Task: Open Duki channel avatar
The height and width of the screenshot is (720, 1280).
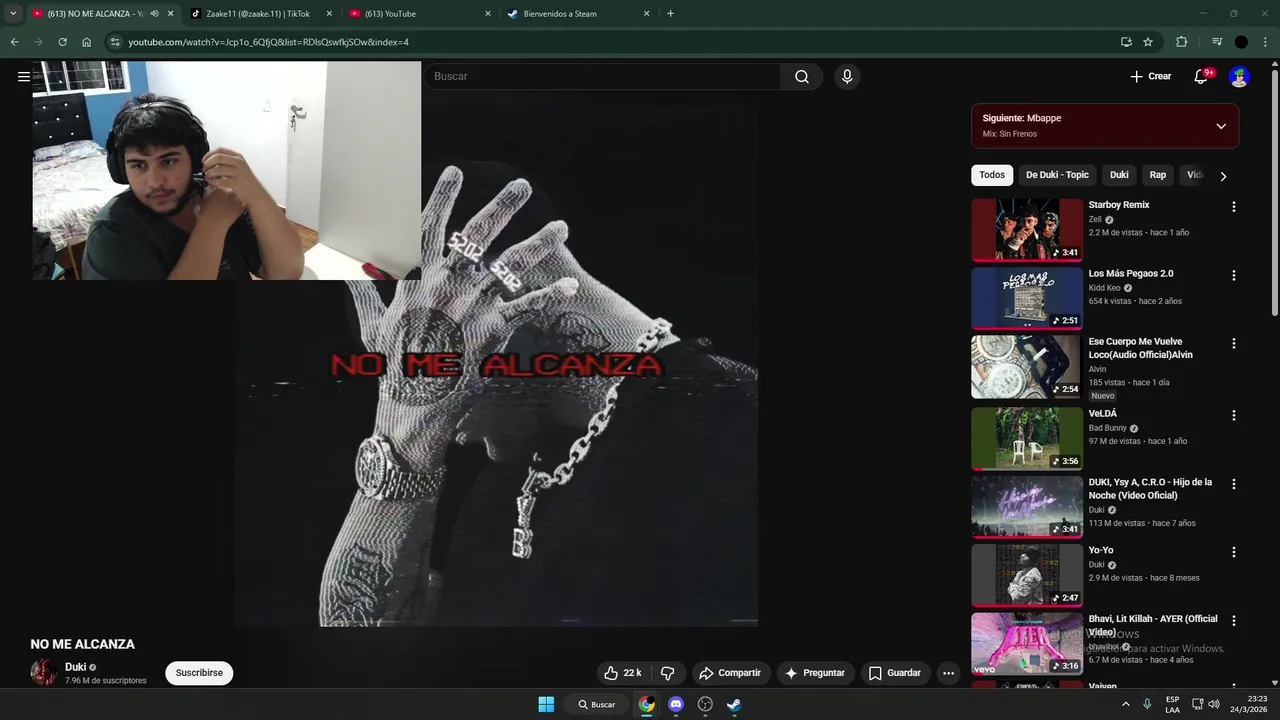Action: click(x=44, y=672)
